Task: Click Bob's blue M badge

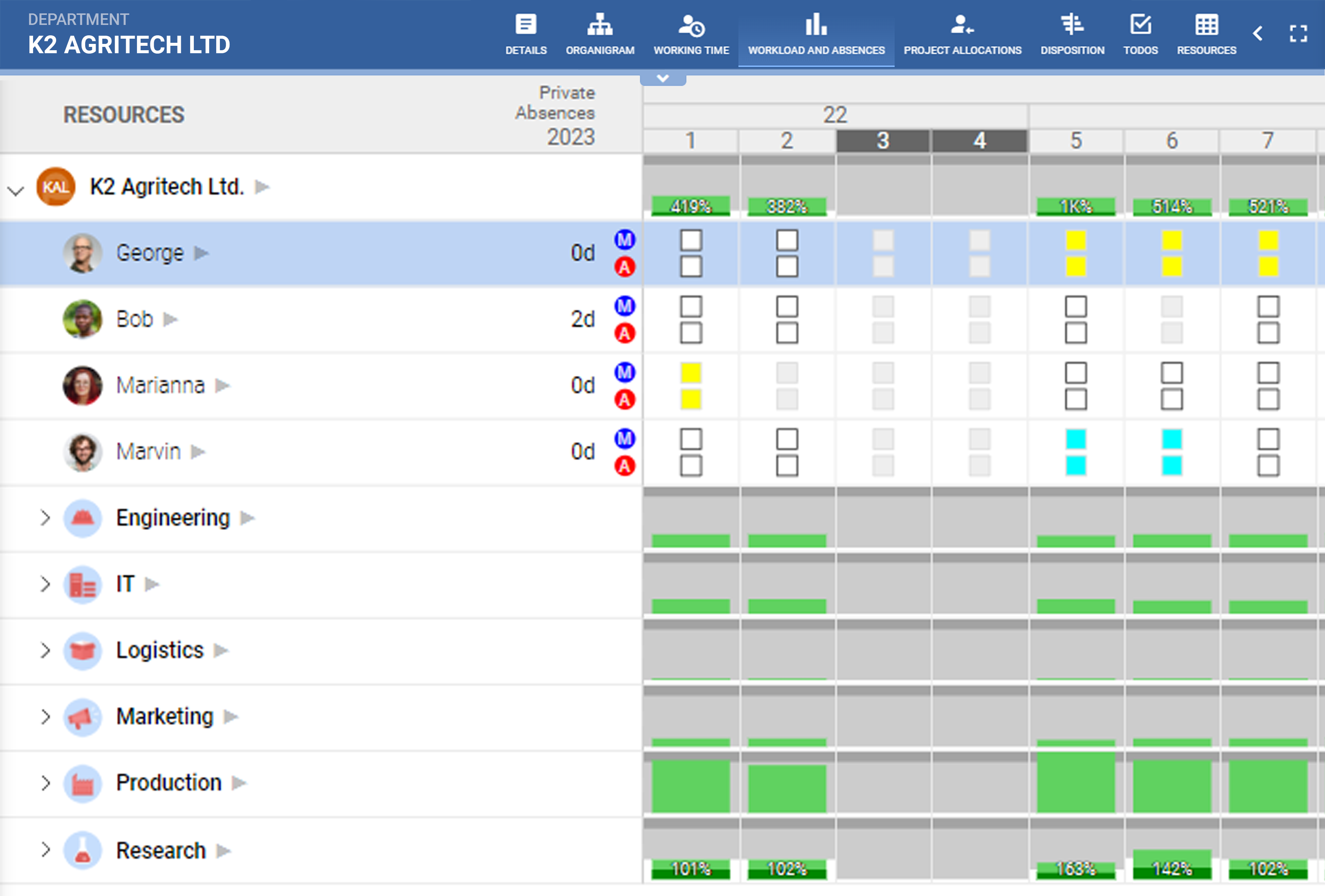Action: click(x=624, y=306)
